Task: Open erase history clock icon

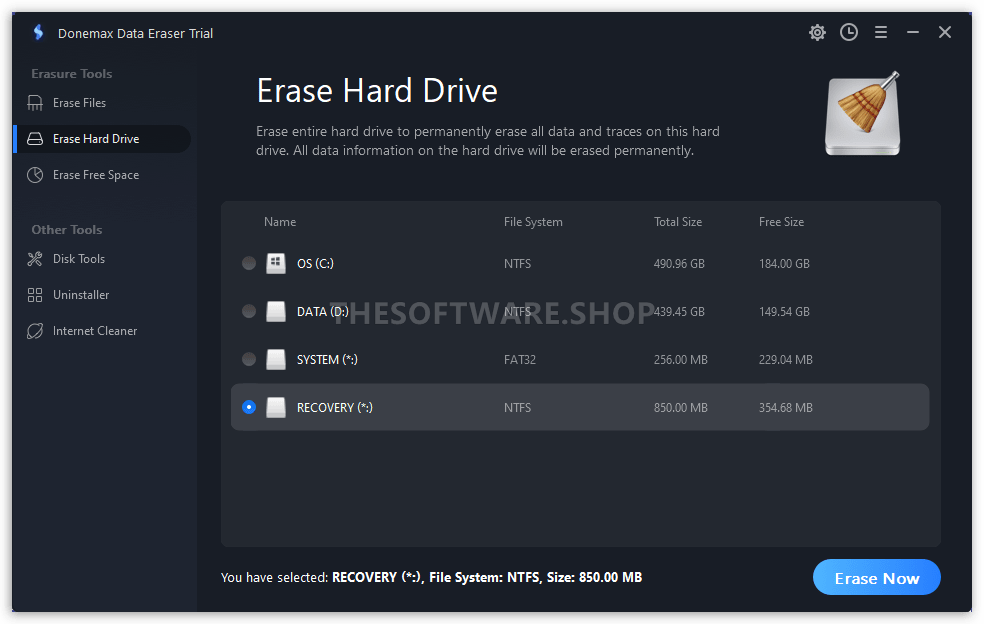Action: coord(849,32)
